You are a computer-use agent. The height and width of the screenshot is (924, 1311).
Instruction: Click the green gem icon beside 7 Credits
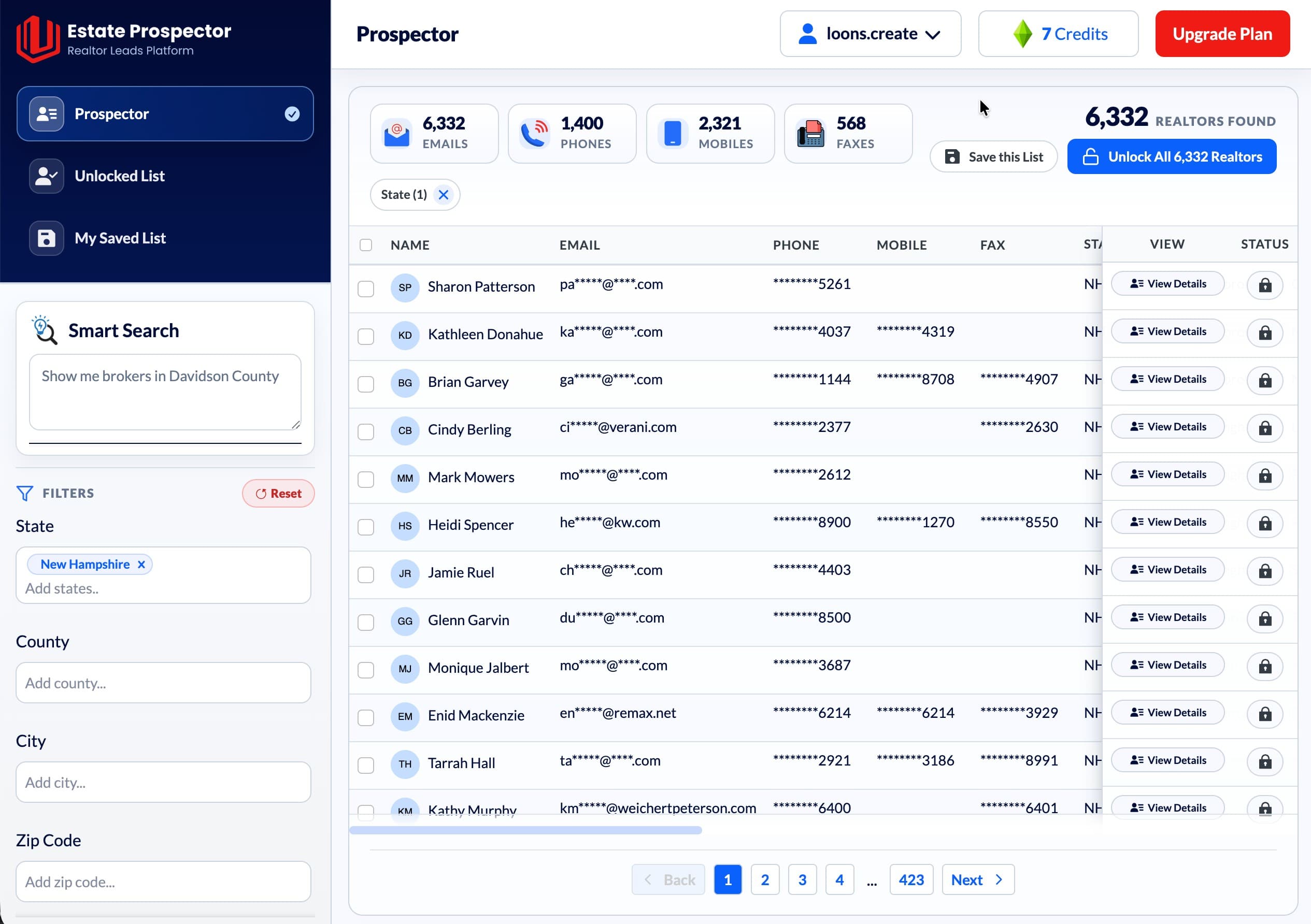coord(1023,34)
